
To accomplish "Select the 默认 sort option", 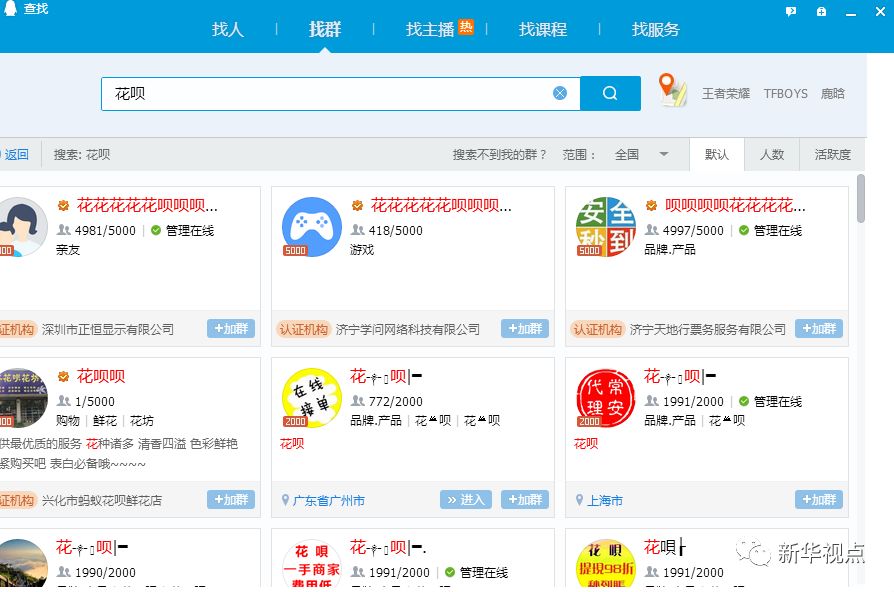I will (x=716, y=154).
